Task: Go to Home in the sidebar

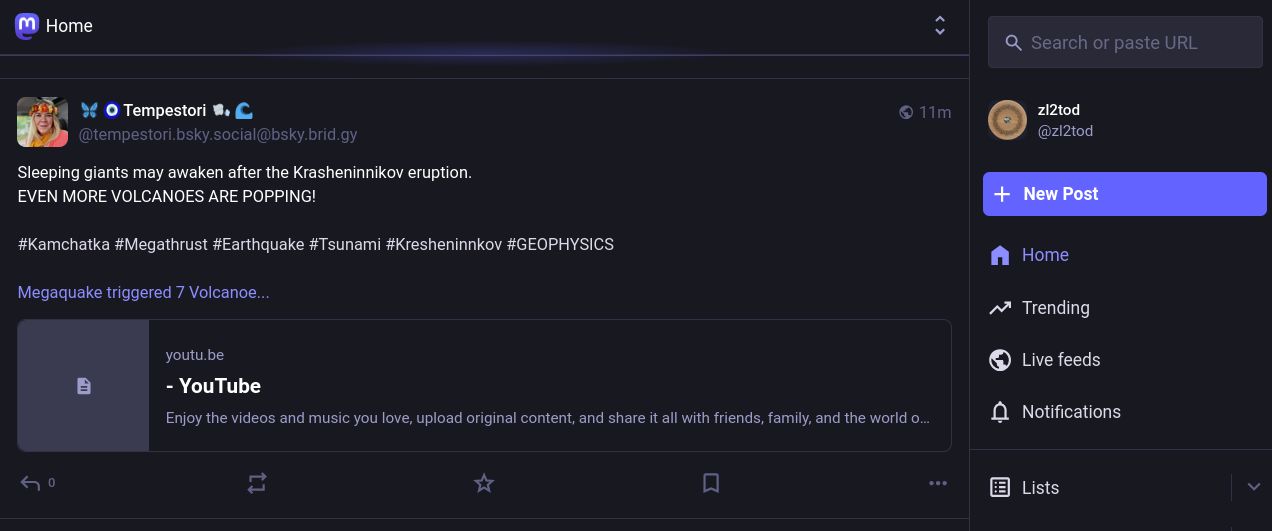Action: (1045, 255)
